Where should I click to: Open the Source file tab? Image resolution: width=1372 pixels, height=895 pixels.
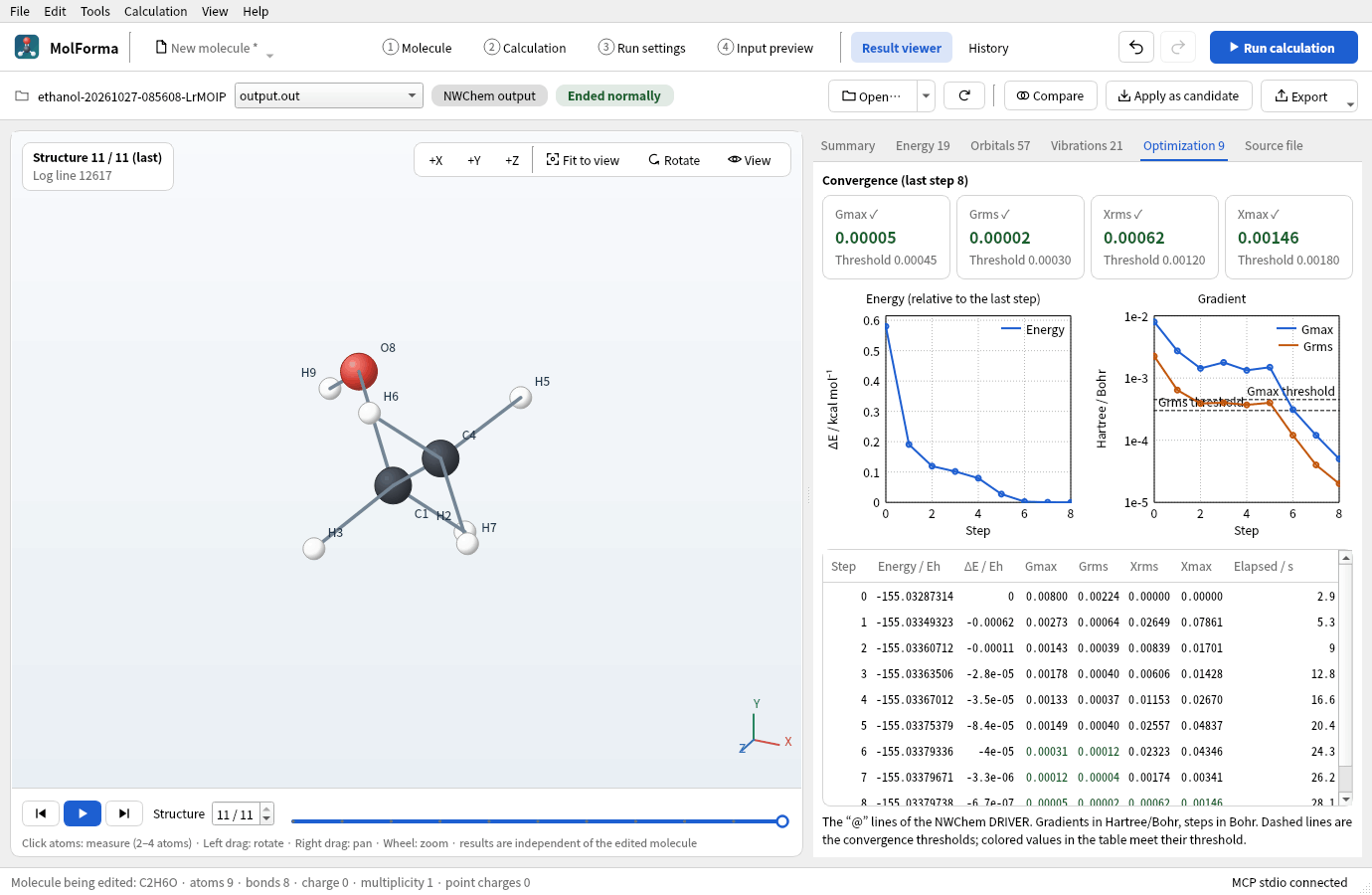pos(1274,145)
